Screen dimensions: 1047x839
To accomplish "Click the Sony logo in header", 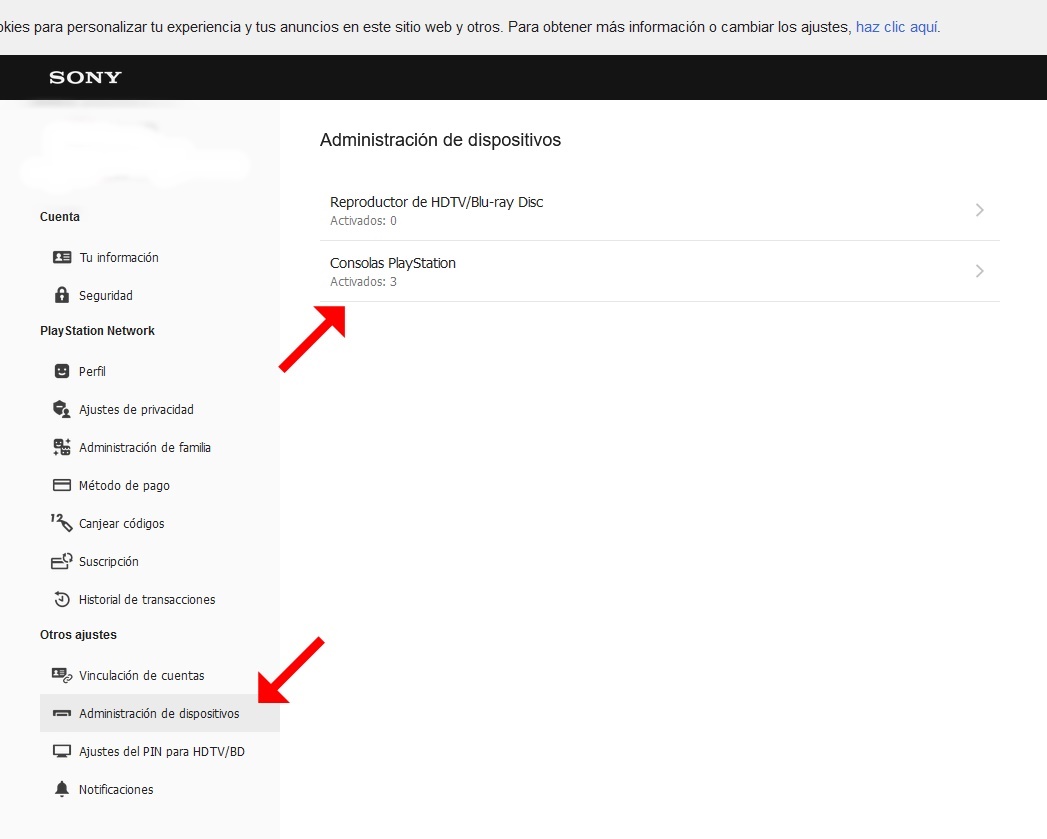I will [85, 77].
